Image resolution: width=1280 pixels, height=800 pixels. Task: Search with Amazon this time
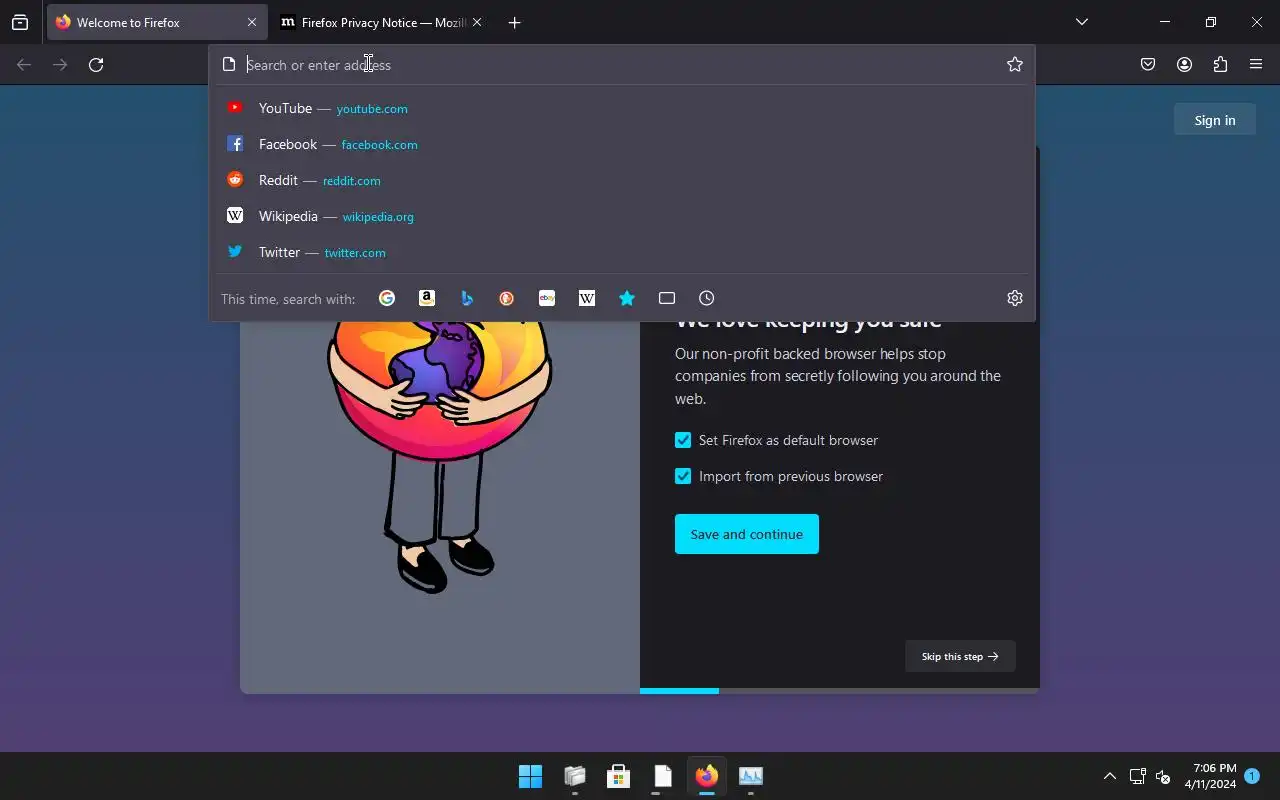pyautogui.click(x=427, y=298)
